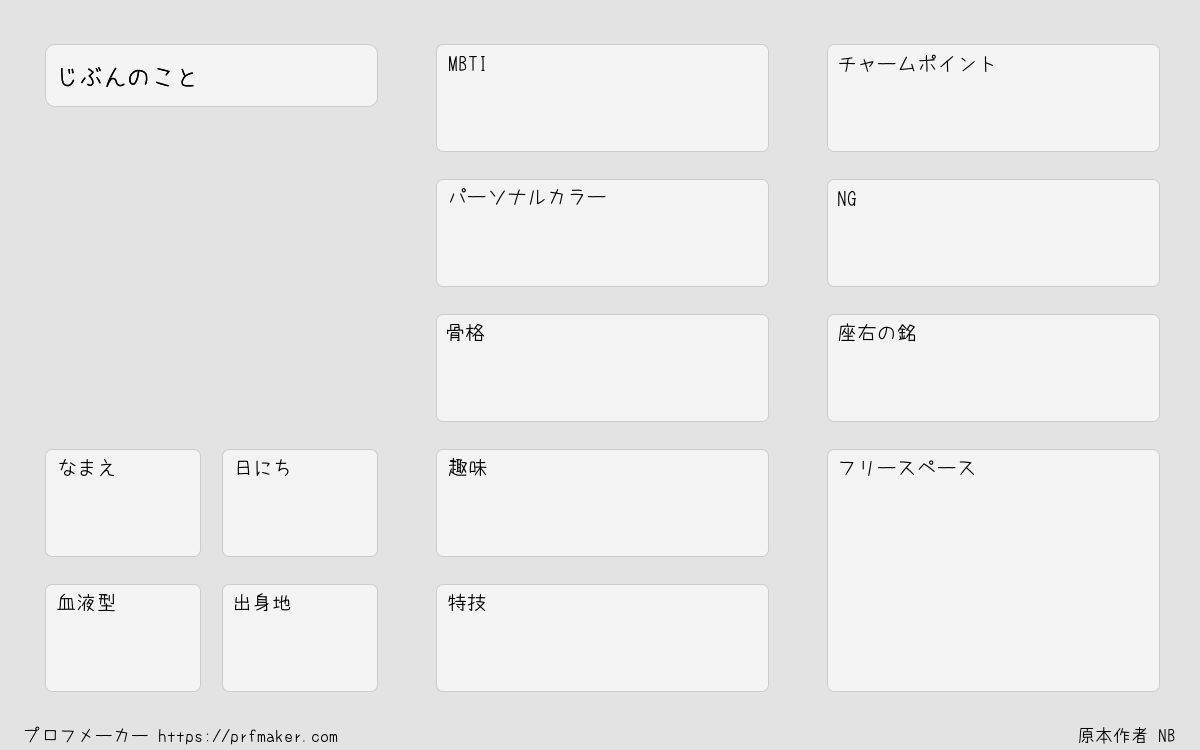Select the MBTI field
Screen dimensions: 1200x750
(x=602, y=98)
